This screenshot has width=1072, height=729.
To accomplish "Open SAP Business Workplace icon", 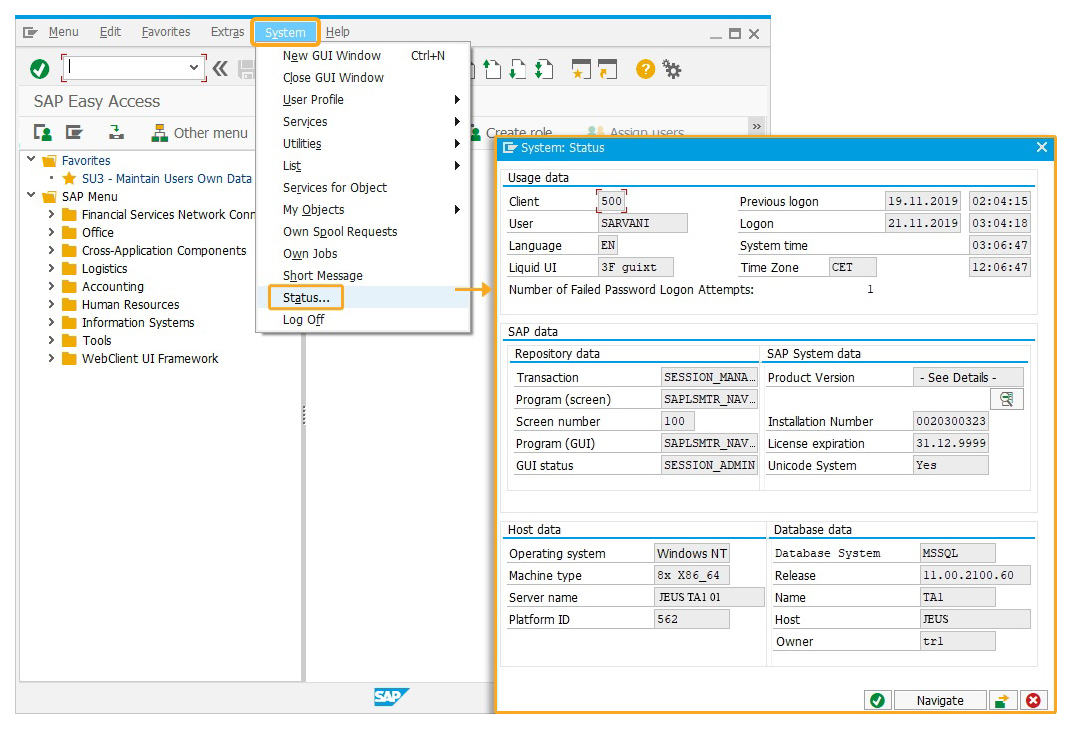I will click(116, 132).
